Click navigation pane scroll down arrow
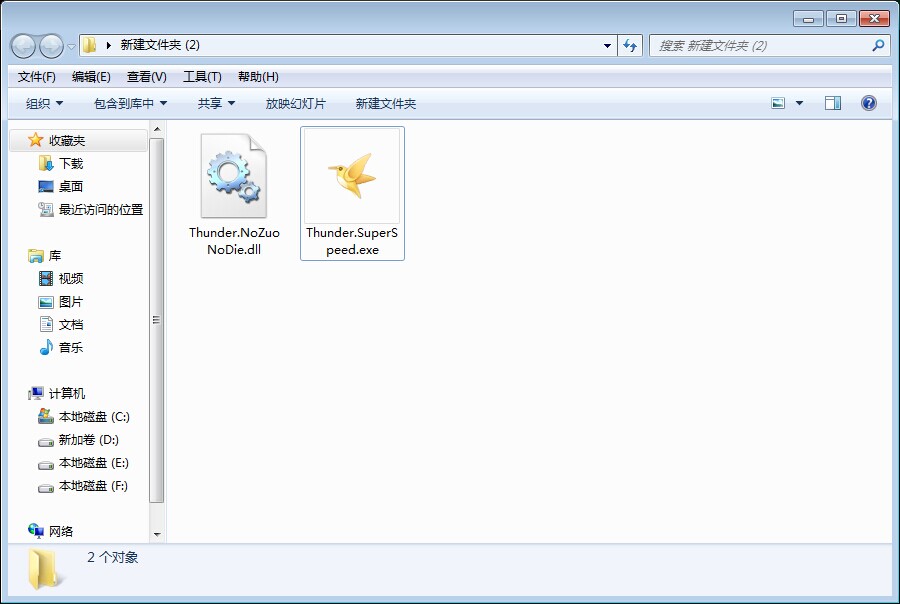The image size is (900, 604). click(x=157, y=535)
